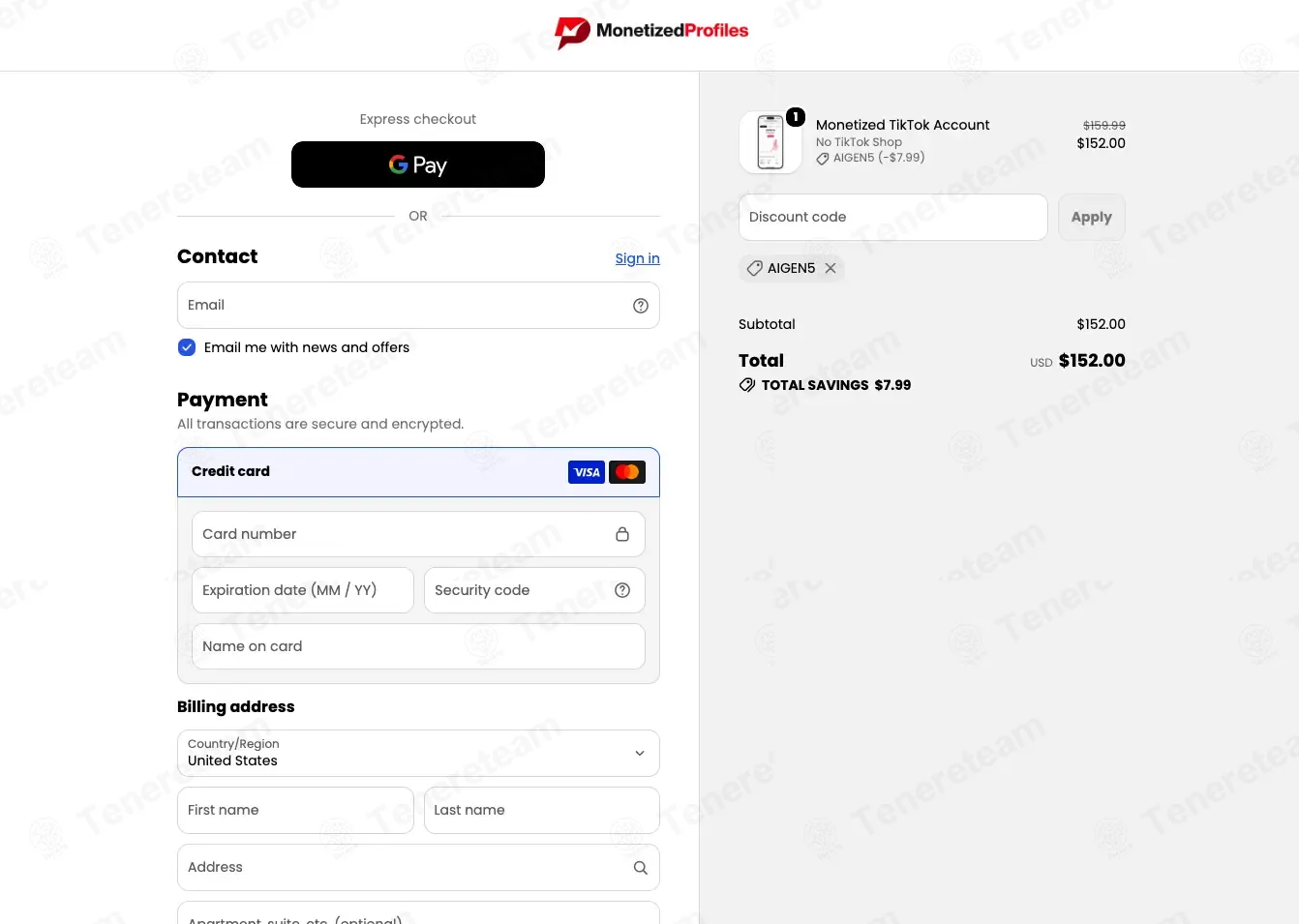Remove the AIGEN5 discount code

[x=831, y=268]
